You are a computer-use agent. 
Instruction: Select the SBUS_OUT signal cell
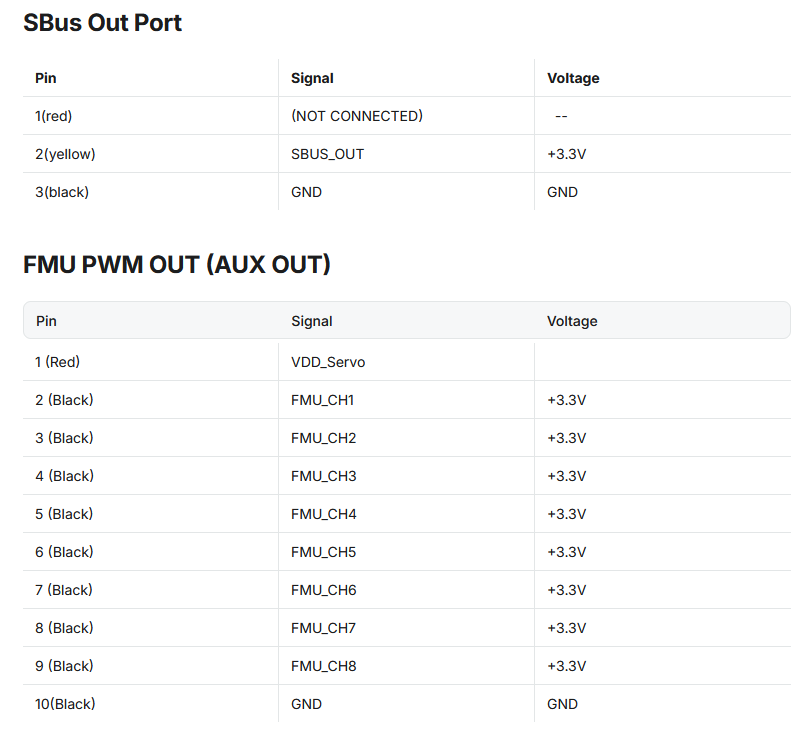coord(328,154)
